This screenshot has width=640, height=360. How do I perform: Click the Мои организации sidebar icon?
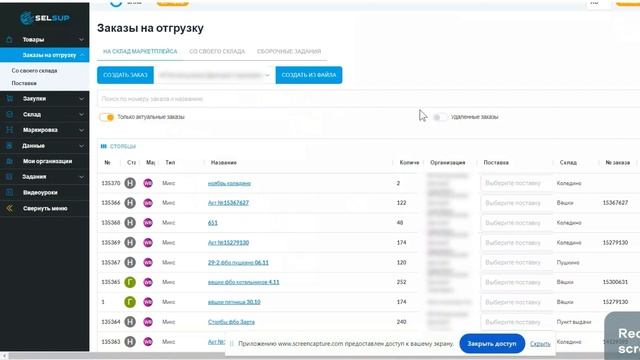9,161
